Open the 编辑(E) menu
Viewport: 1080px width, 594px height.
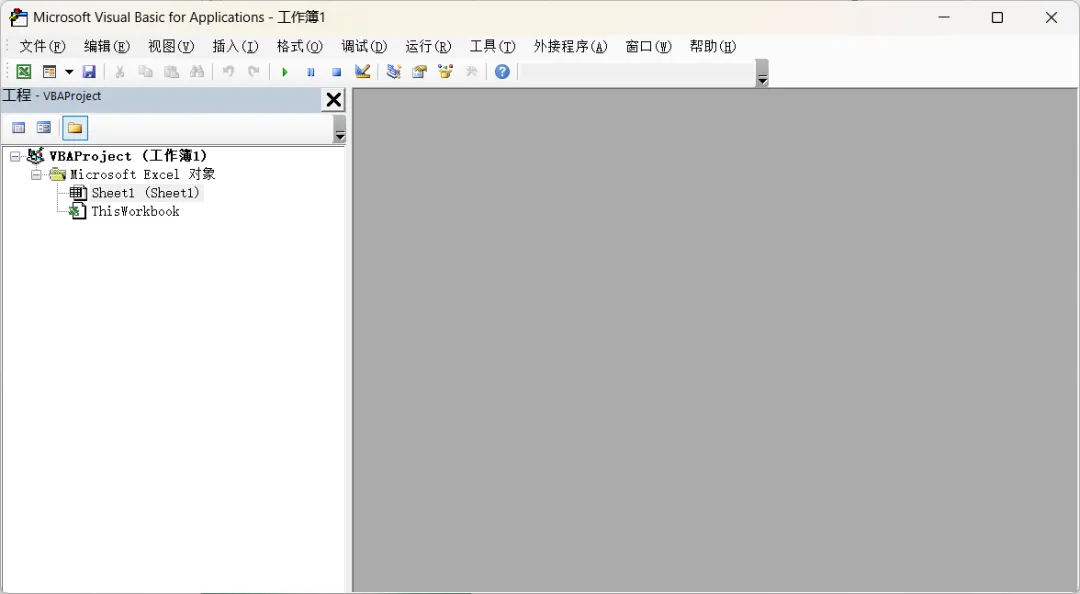pyautogui.click(x=107, y=46)
